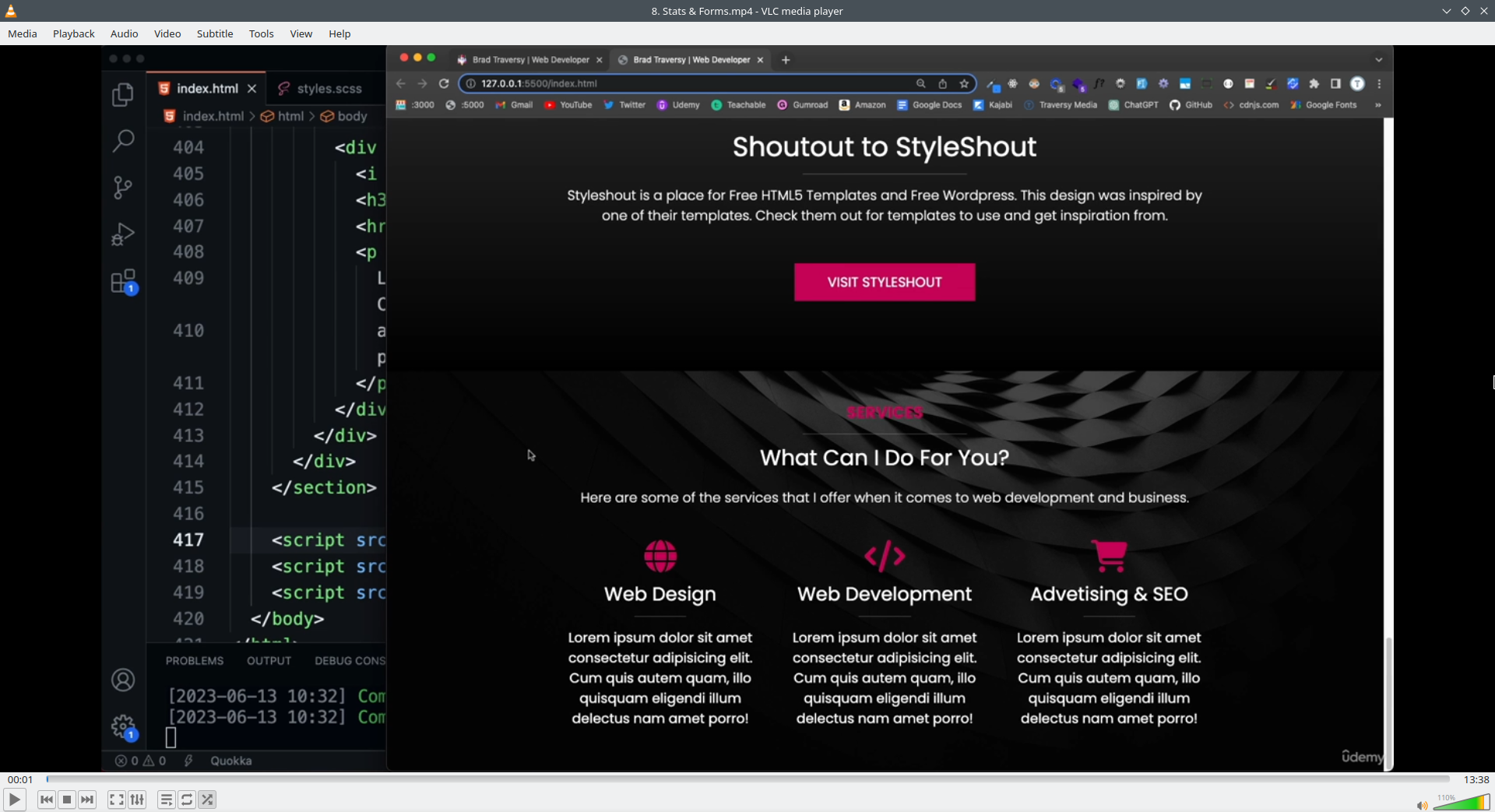Expand the bookmarks overflow chevron
1495x812 pixels.
[x=1377, y=105]
